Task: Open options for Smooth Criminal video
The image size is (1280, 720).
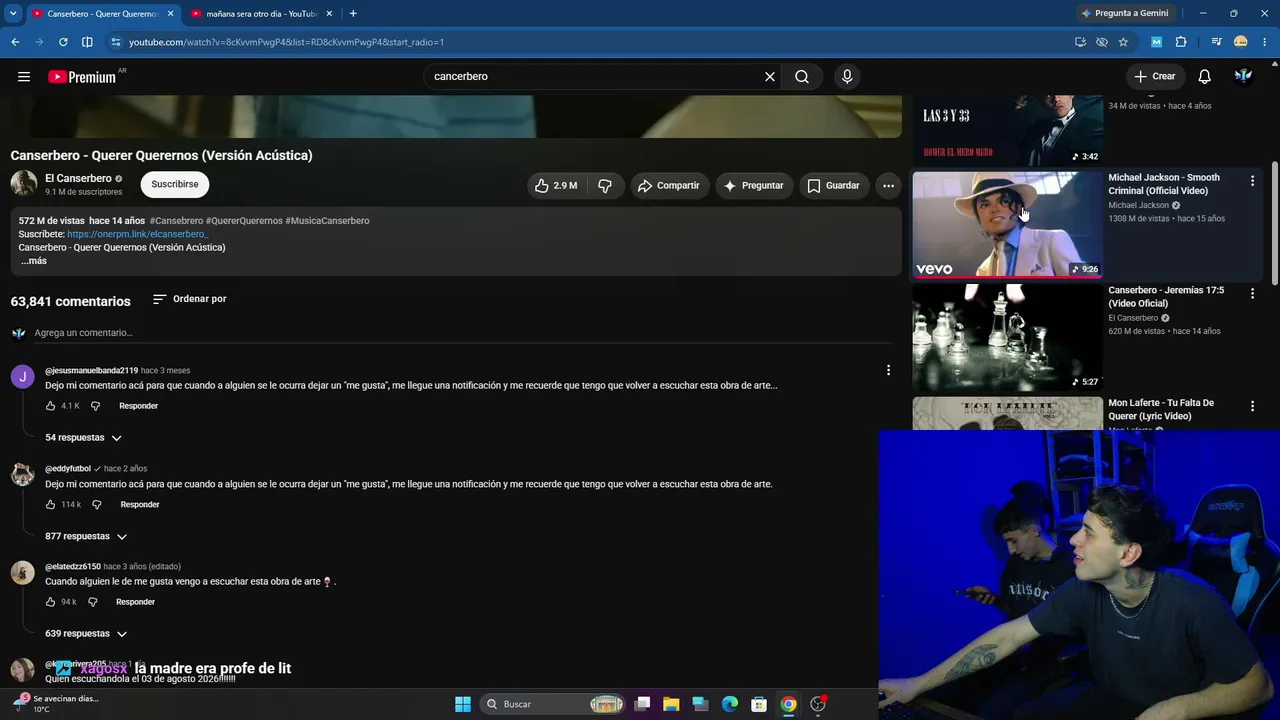Action: [1252, 181]
